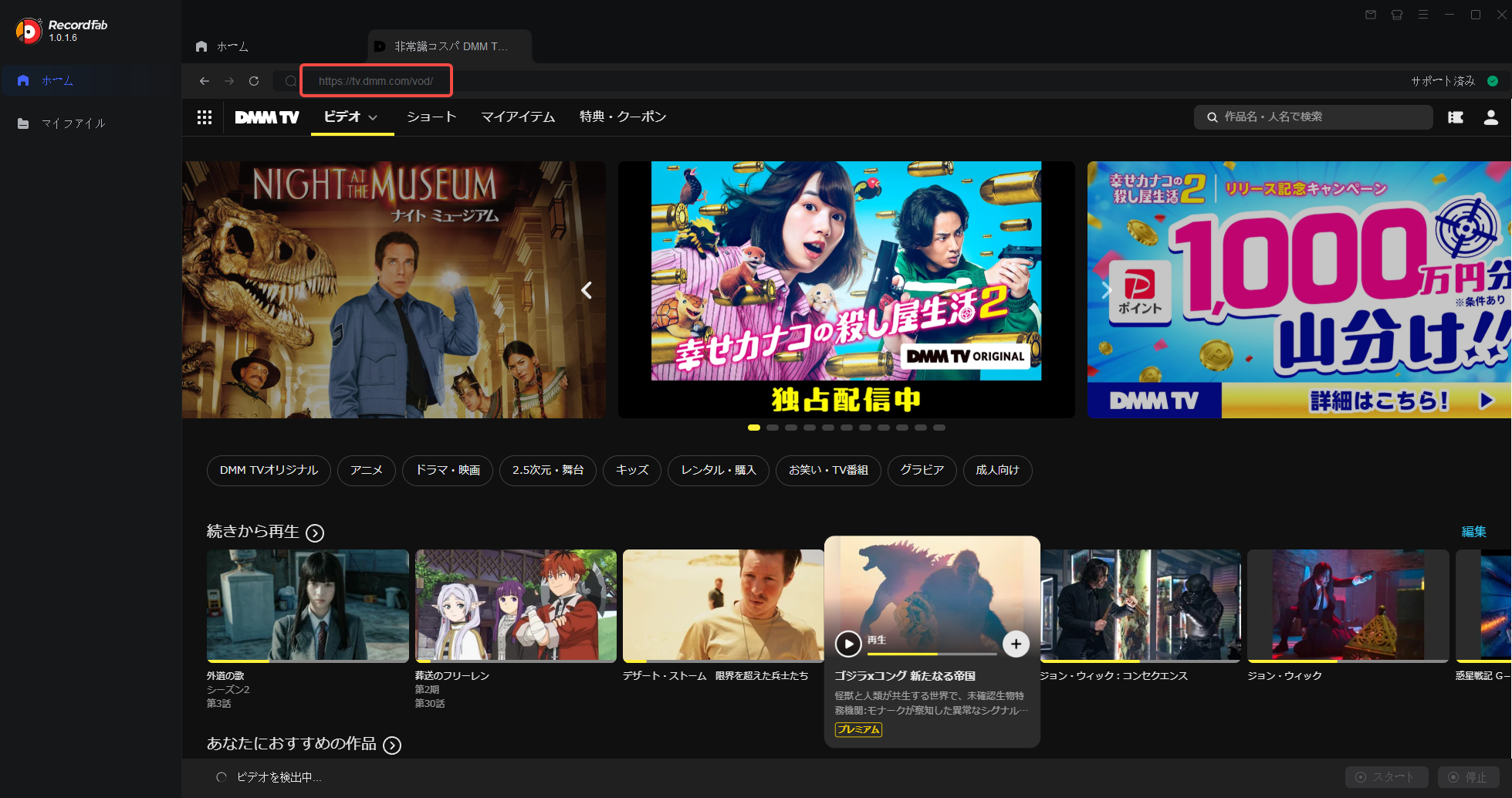Open the DMM services grid menu icon

coord(205,117)
